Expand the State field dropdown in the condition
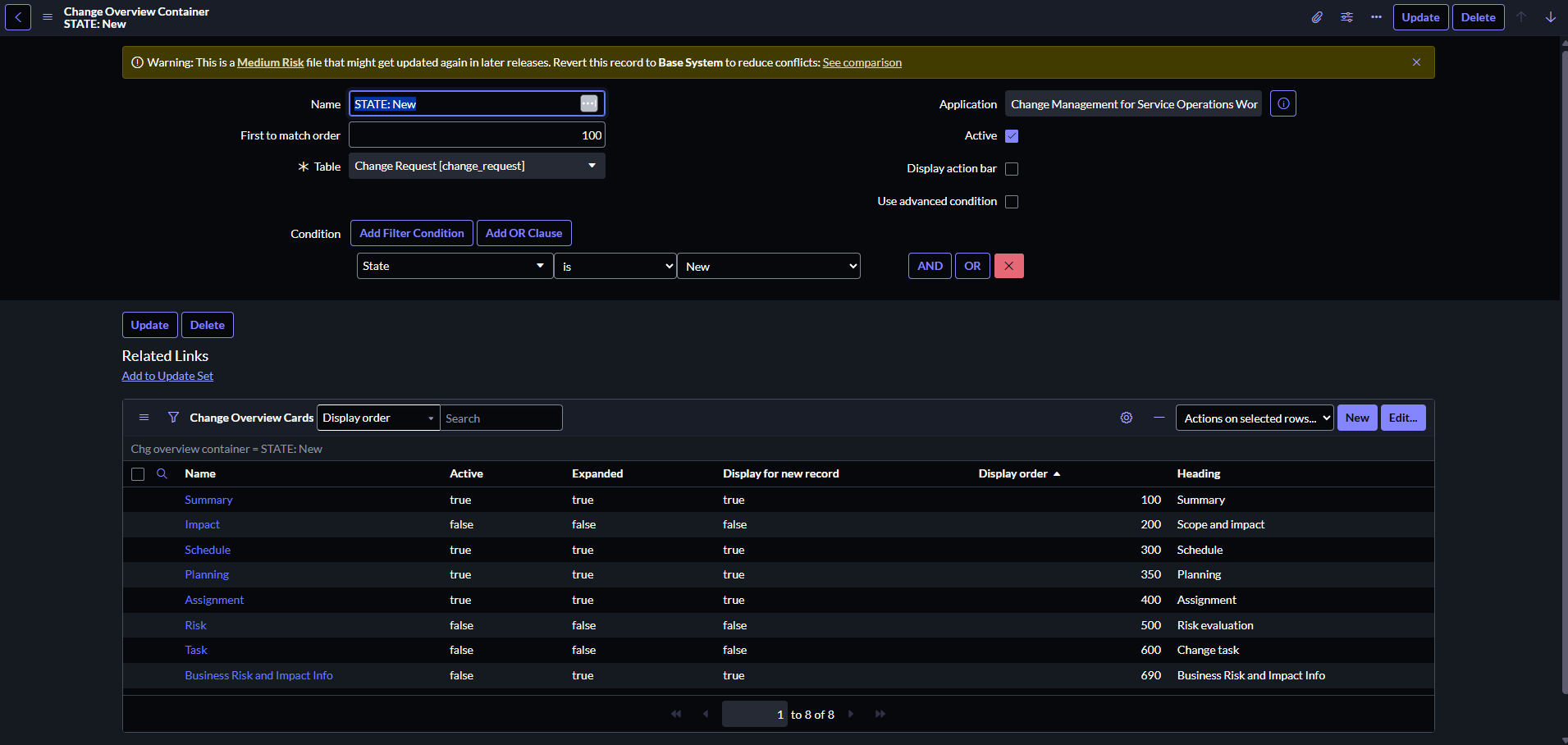The width and height of the screenshot is (1568, 745). pos(454,266)
